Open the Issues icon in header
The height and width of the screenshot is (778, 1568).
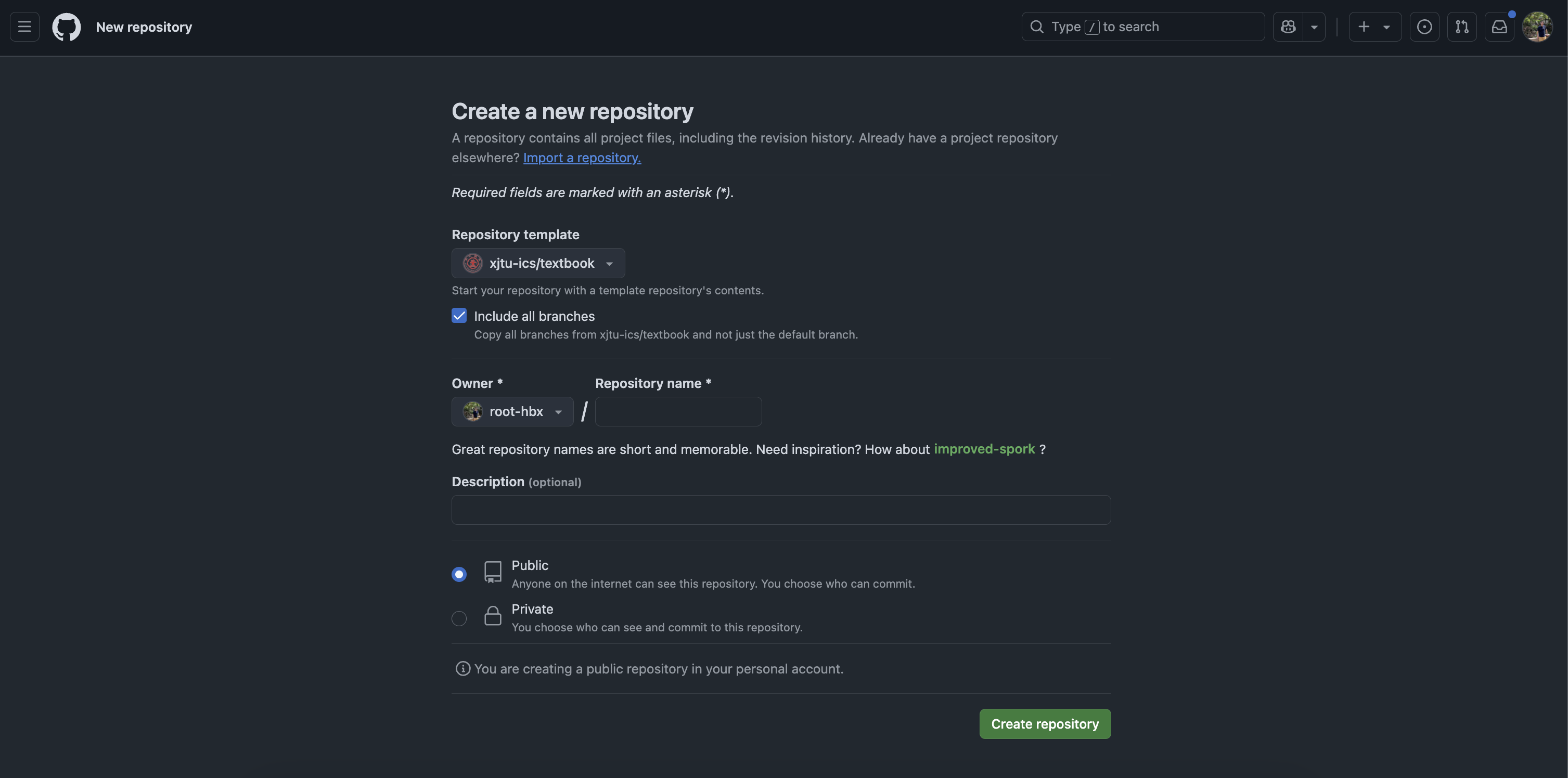pos(1424,27)
